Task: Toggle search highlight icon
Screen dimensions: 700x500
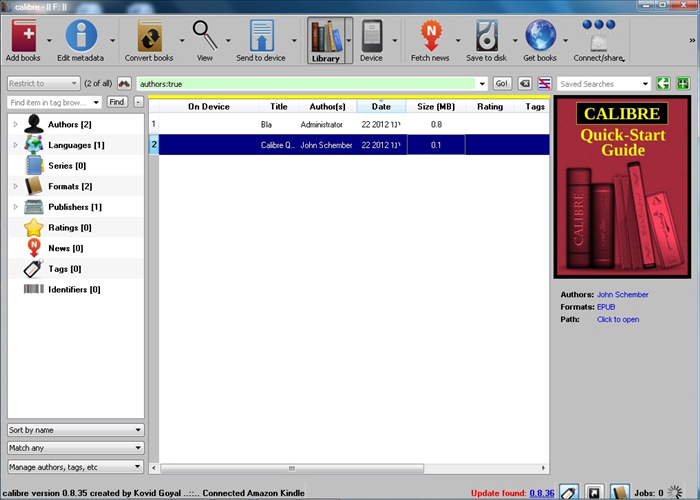Action: tap(544, 83)
